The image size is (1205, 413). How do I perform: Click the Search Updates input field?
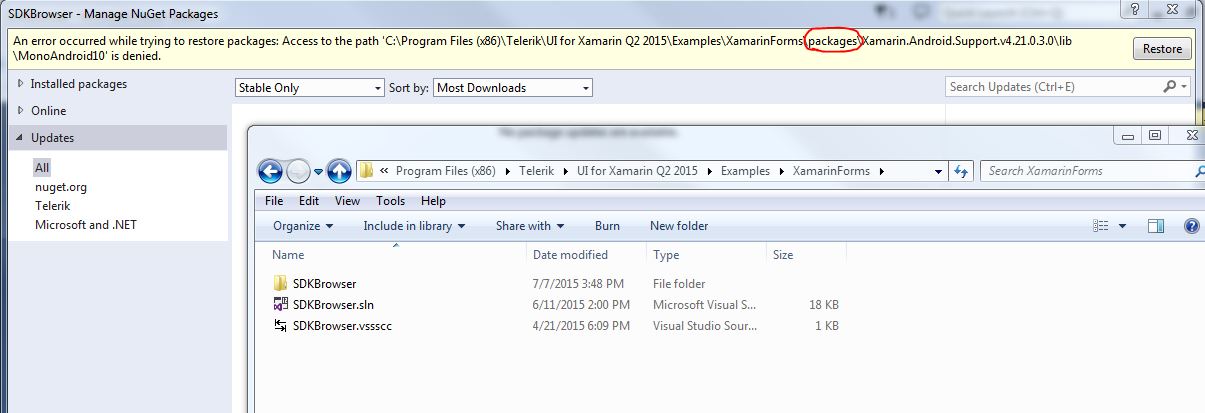pos(1053,87)
